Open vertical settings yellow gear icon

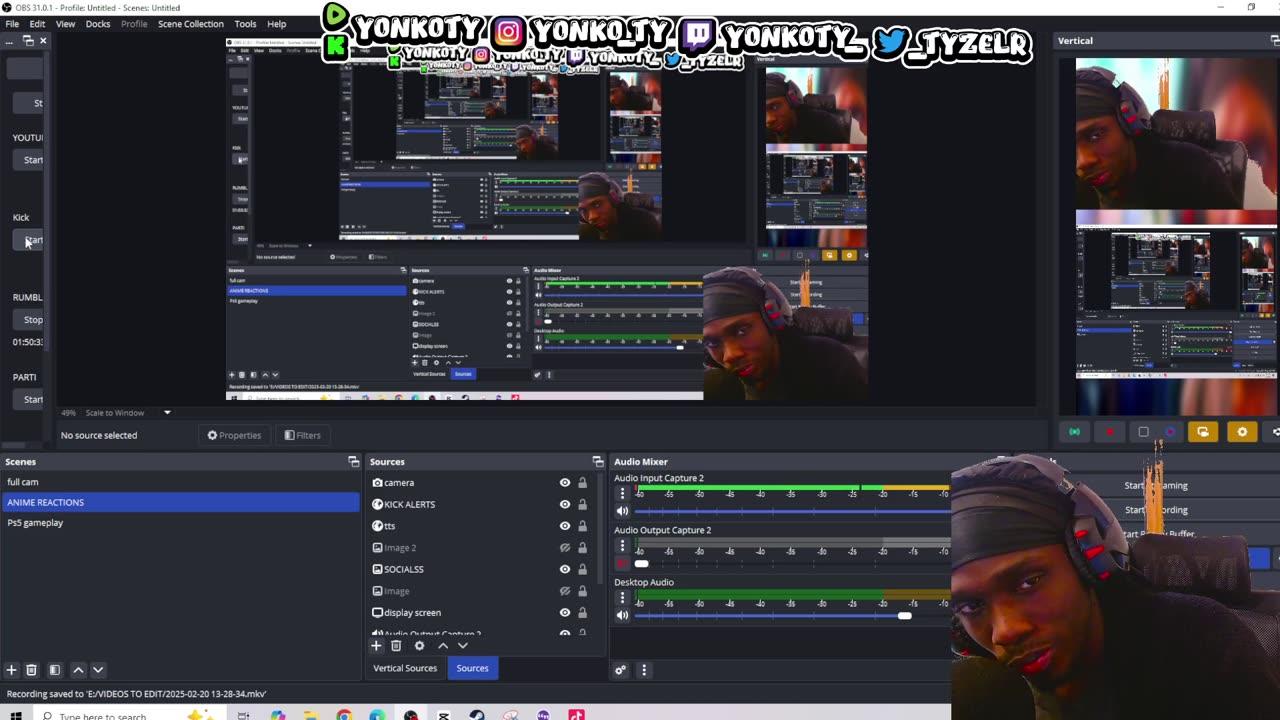click(1242, 432)
